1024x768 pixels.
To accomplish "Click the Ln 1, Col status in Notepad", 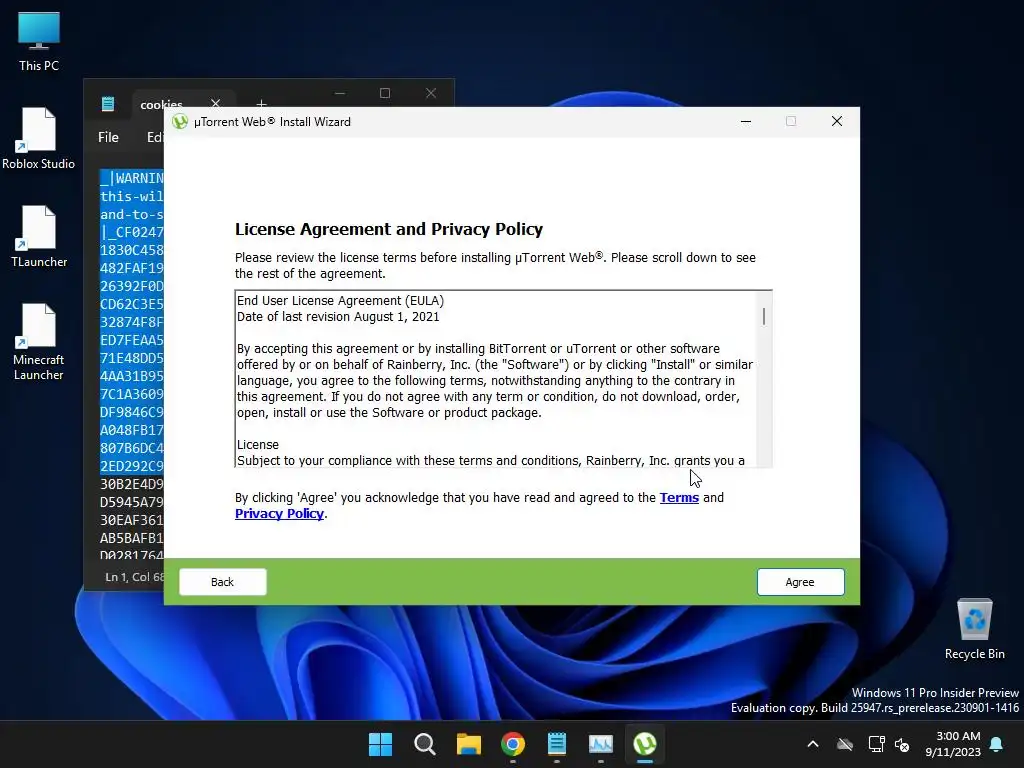I will pos(135,577).
